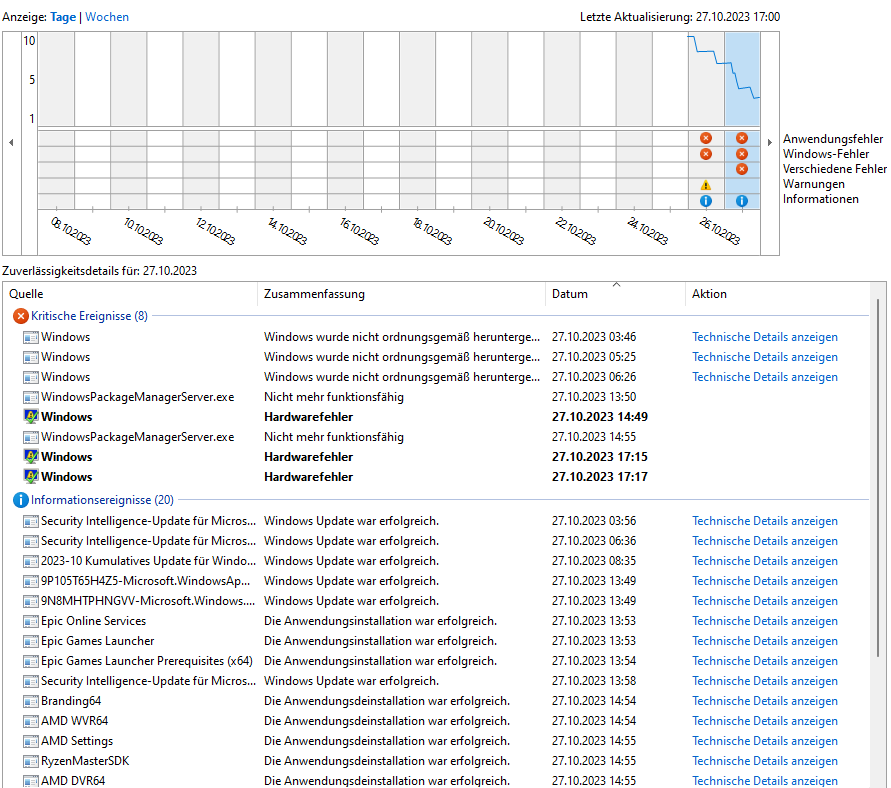Sort by the Datum column header
The image size is (891, 788).
tap(615, 294)
